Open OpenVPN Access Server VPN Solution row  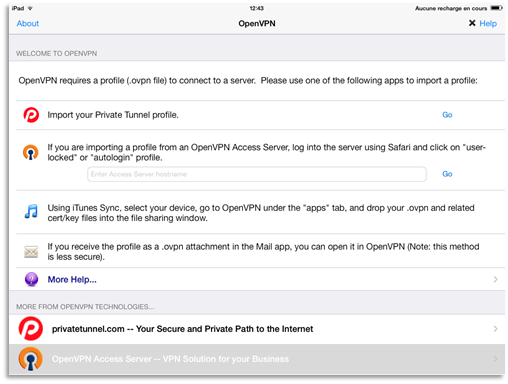click(257, 359)
